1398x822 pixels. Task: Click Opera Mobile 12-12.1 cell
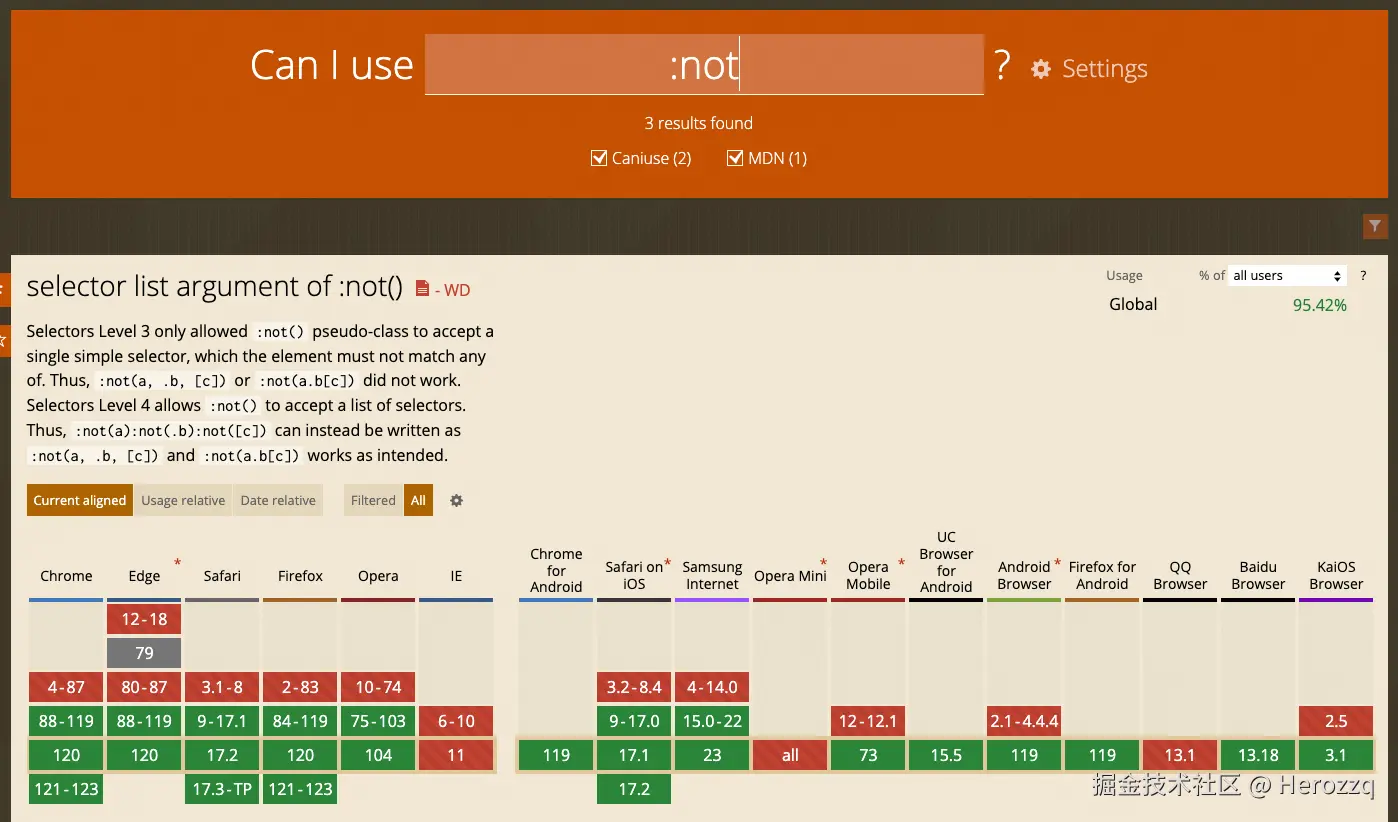point(868,721)
